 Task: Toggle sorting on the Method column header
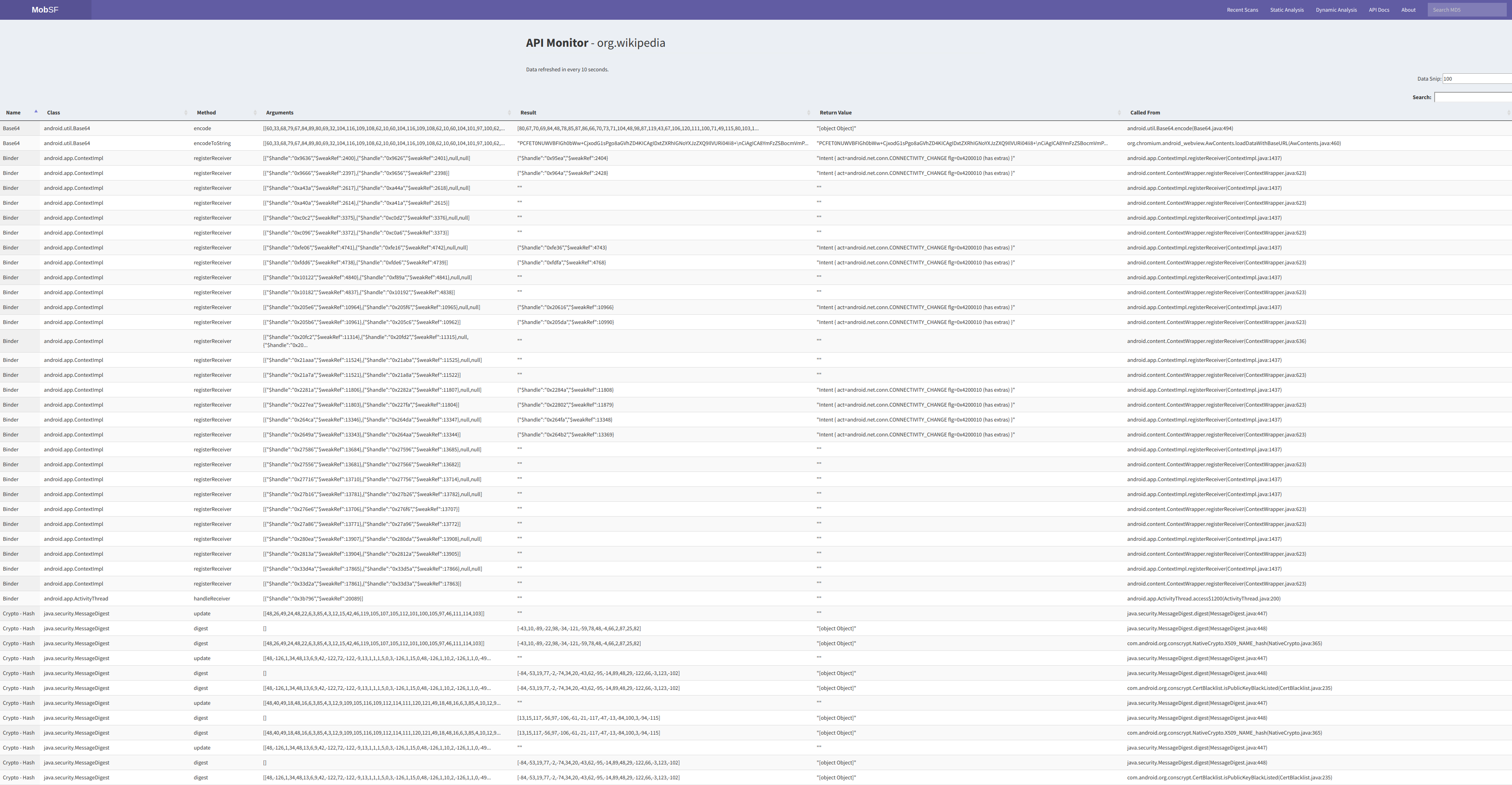pos(256,112)
